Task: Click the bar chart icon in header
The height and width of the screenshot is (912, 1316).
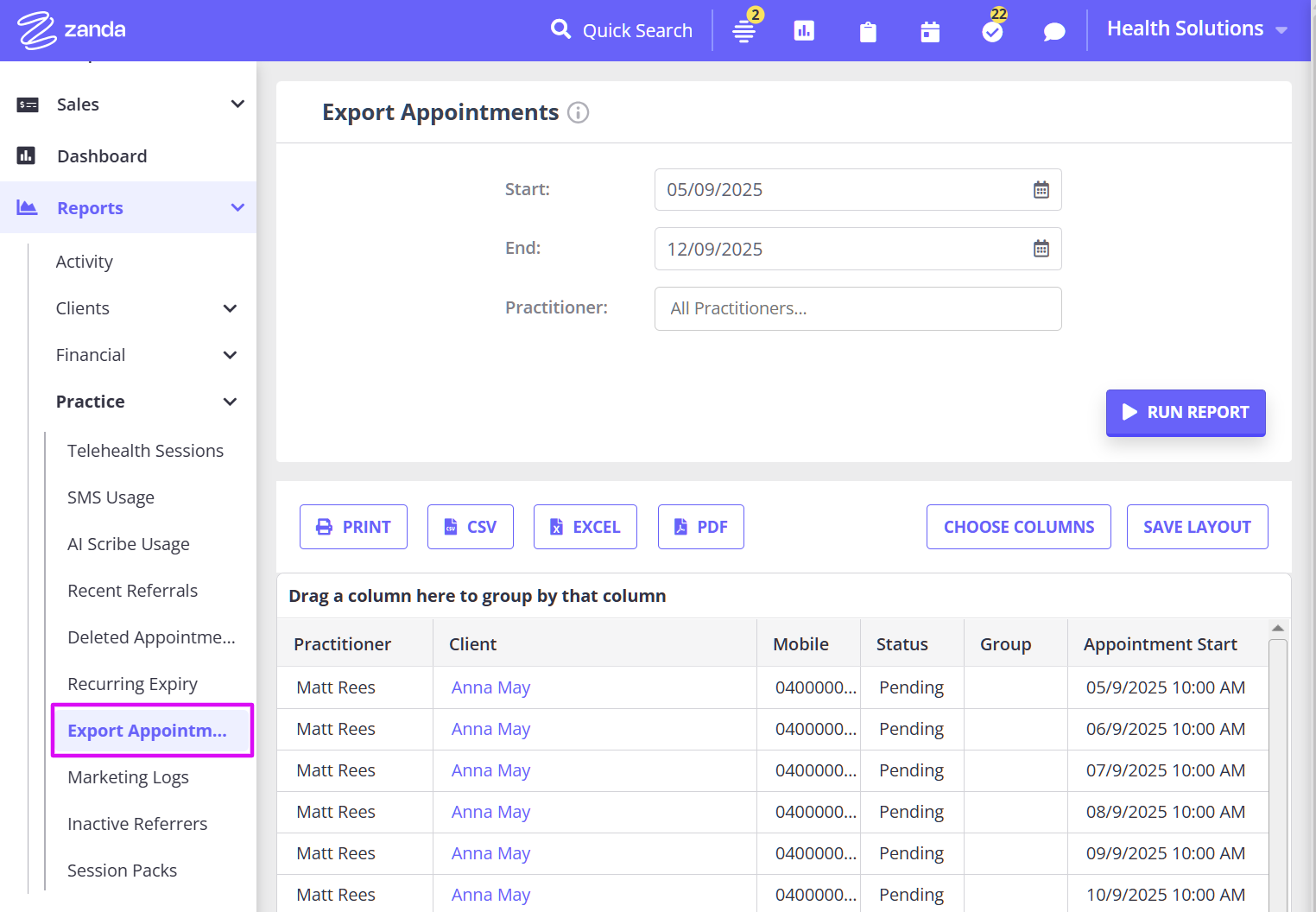Action: pos(804,31)
